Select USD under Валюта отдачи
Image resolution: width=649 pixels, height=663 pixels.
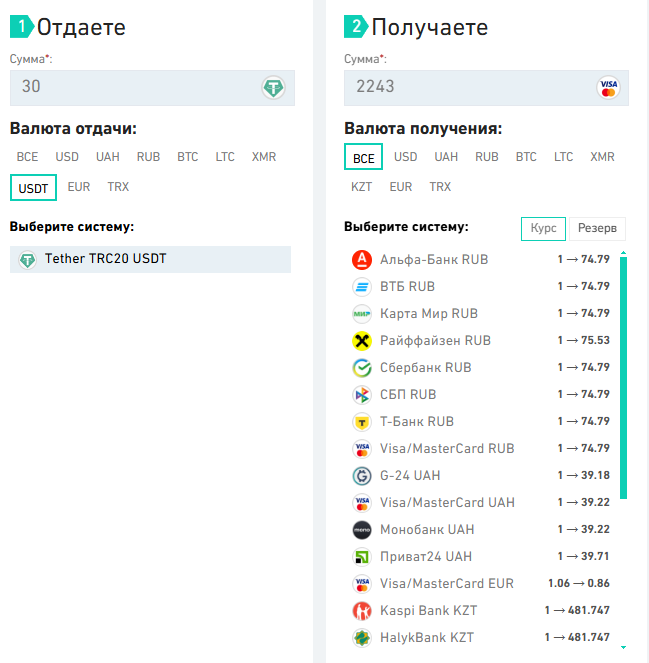(x=67, y=157)
